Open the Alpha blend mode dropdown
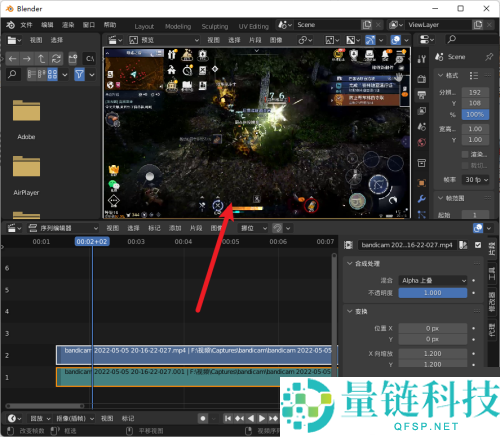 tap(433, 281)
